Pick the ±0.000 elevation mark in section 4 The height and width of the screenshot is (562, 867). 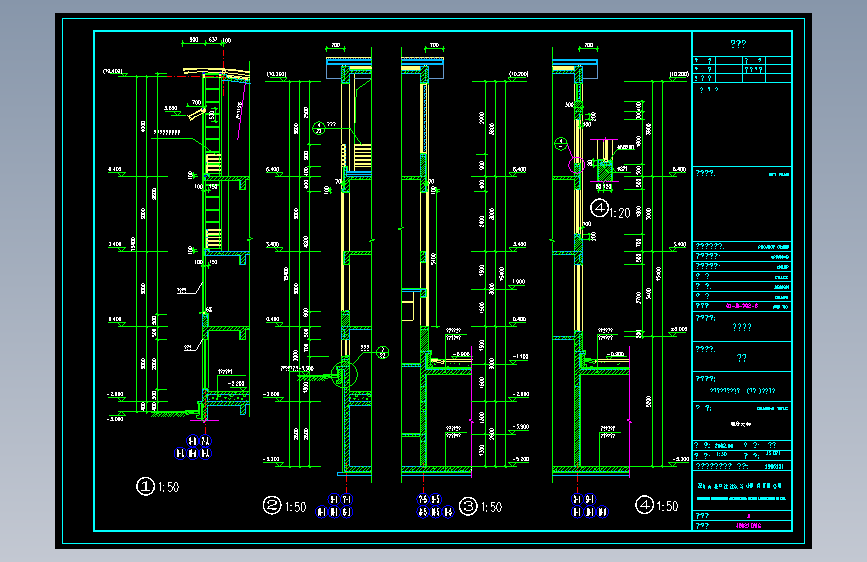click(679, 329)
